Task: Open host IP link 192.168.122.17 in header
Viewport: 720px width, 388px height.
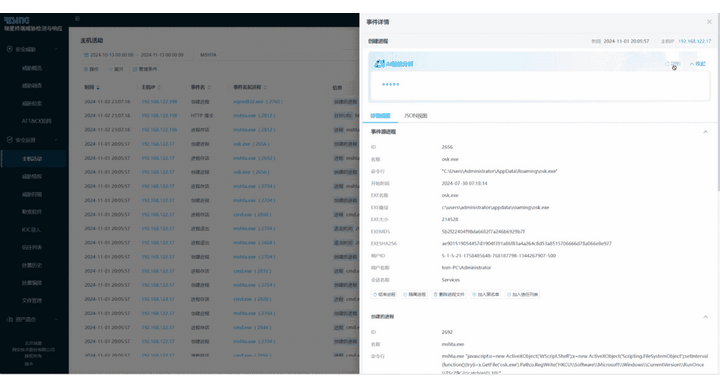Action: point(694,41)
